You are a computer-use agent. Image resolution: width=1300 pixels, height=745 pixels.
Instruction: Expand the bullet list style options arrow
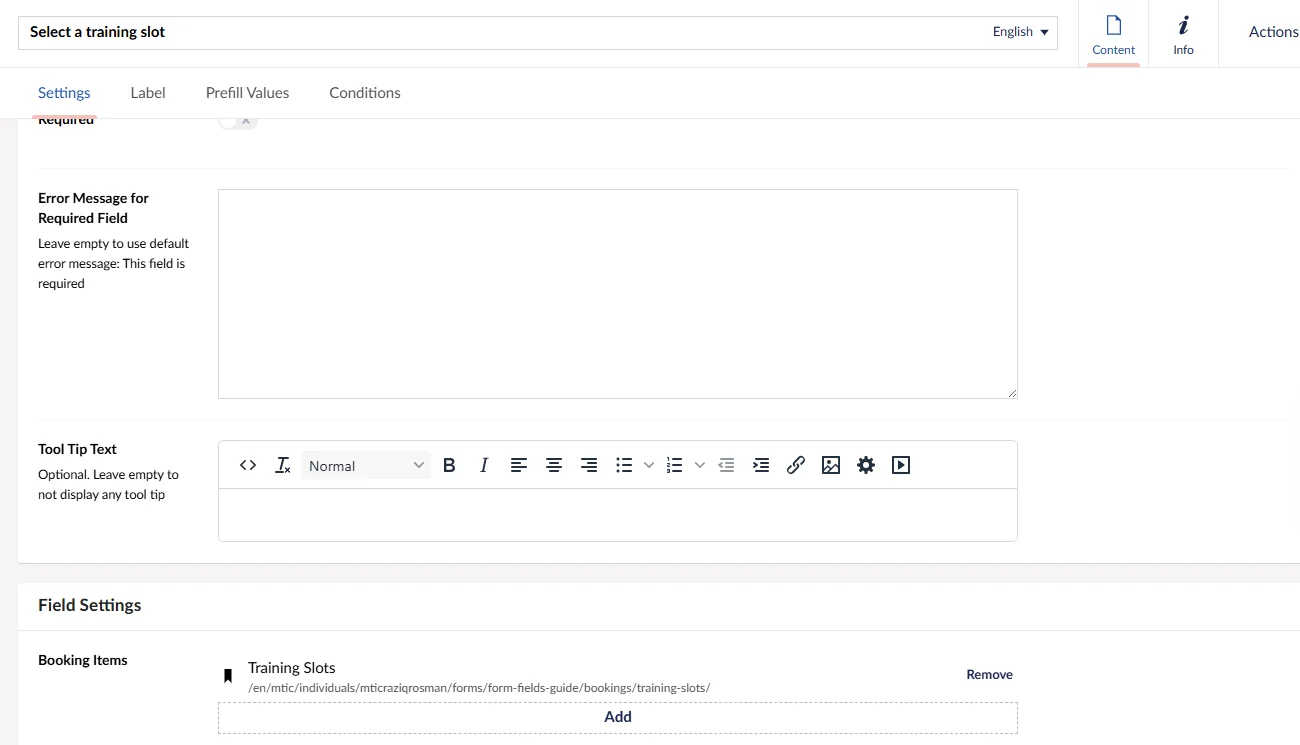[649, 465]
